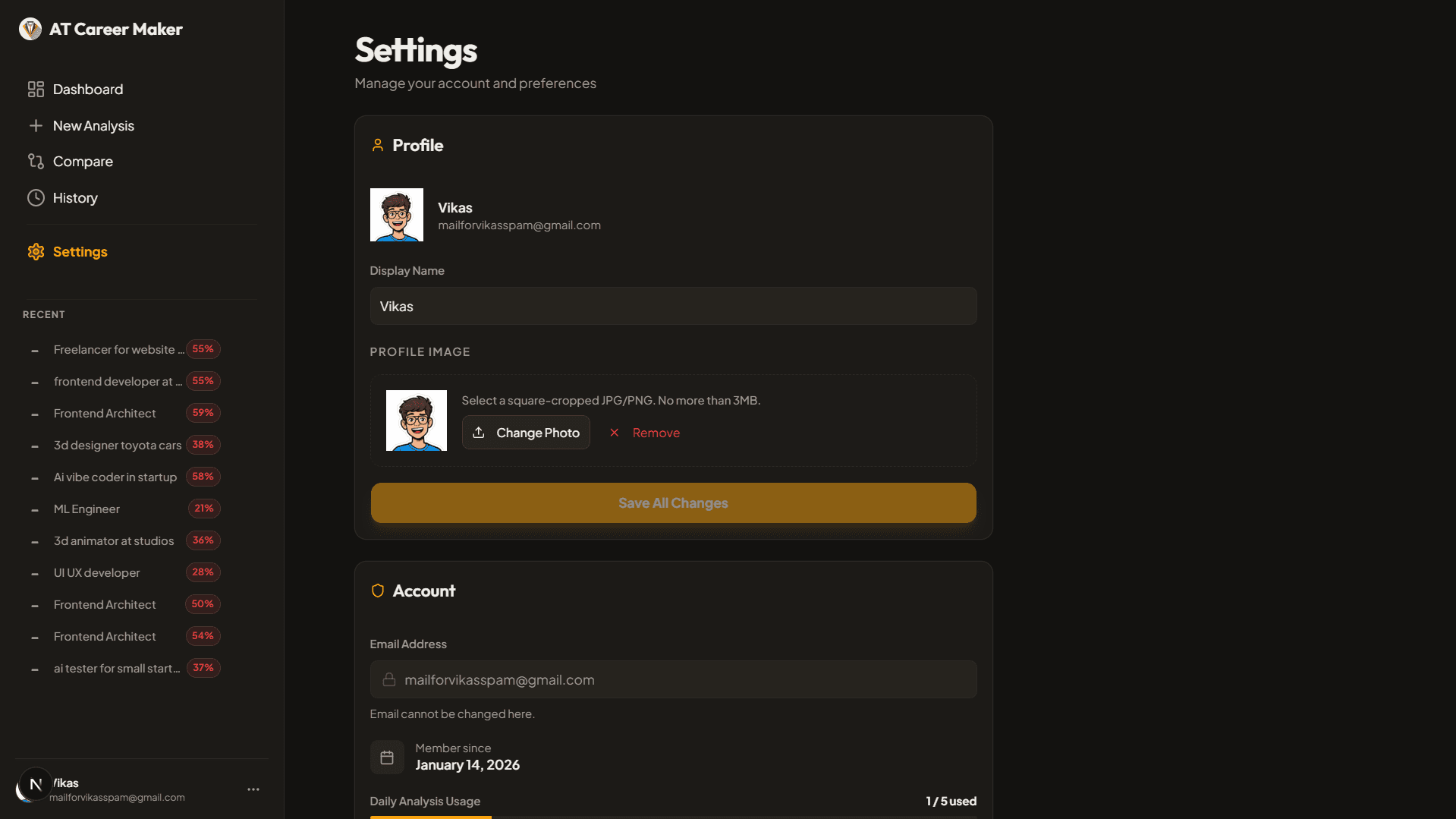Click the calendar icon next to Member since
1456x819 pixels.
click(387, 757)
